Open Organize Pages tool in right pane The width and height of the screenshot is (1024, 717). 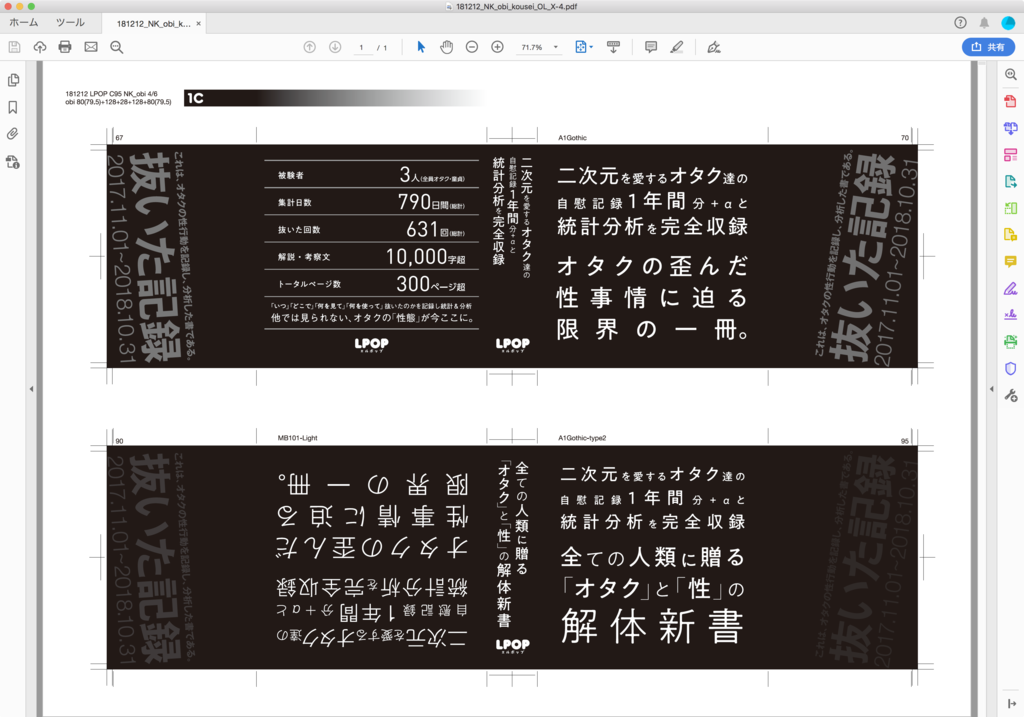pos(1010,155)
